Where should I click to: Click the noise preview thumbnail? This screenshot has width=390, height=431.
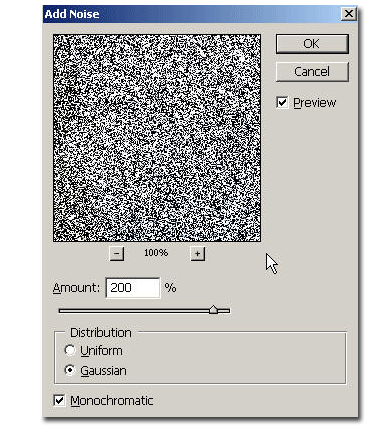pos(157,138)
